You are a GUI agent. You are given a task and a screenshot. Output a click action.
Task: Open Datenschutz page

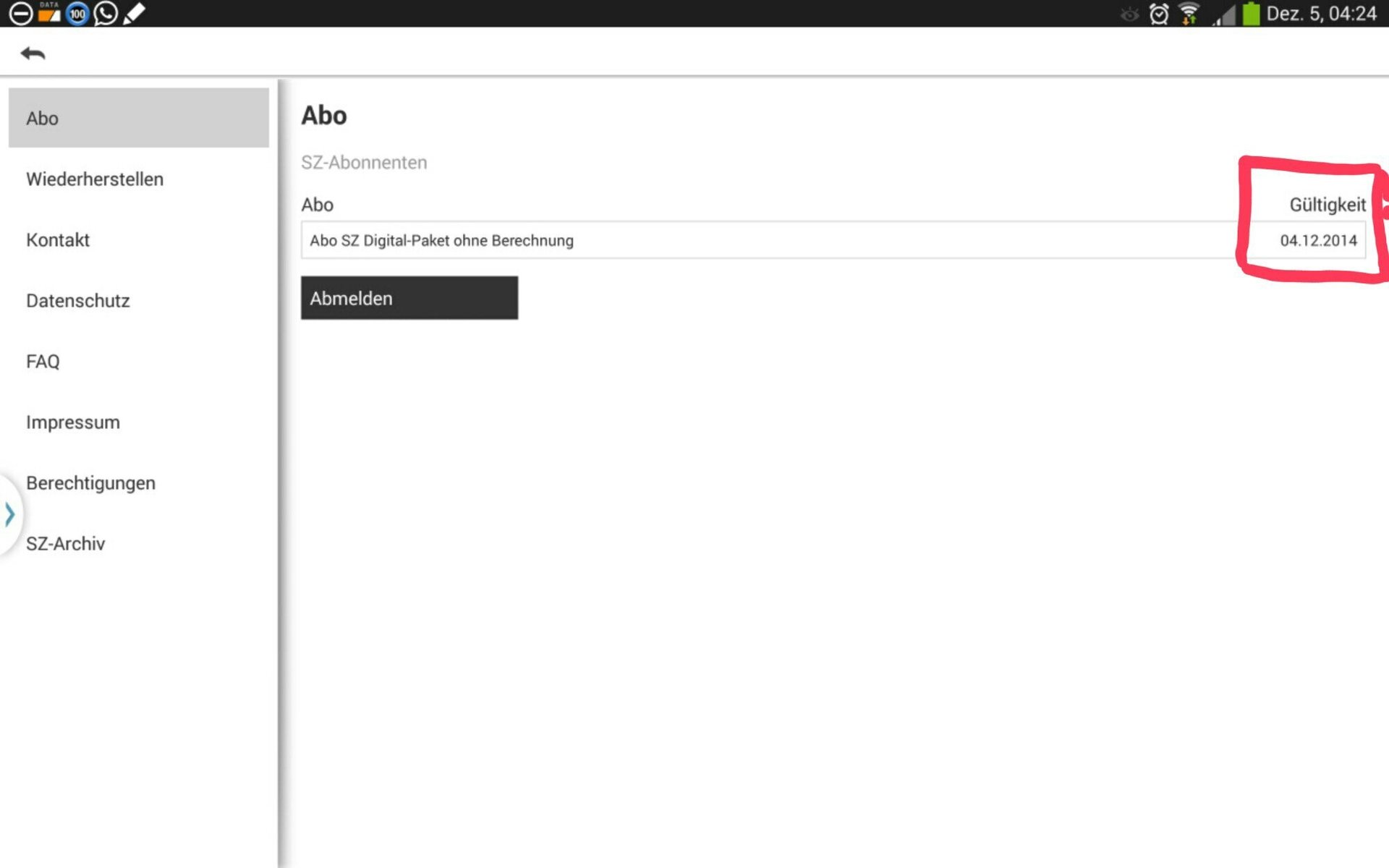point(78,300)
